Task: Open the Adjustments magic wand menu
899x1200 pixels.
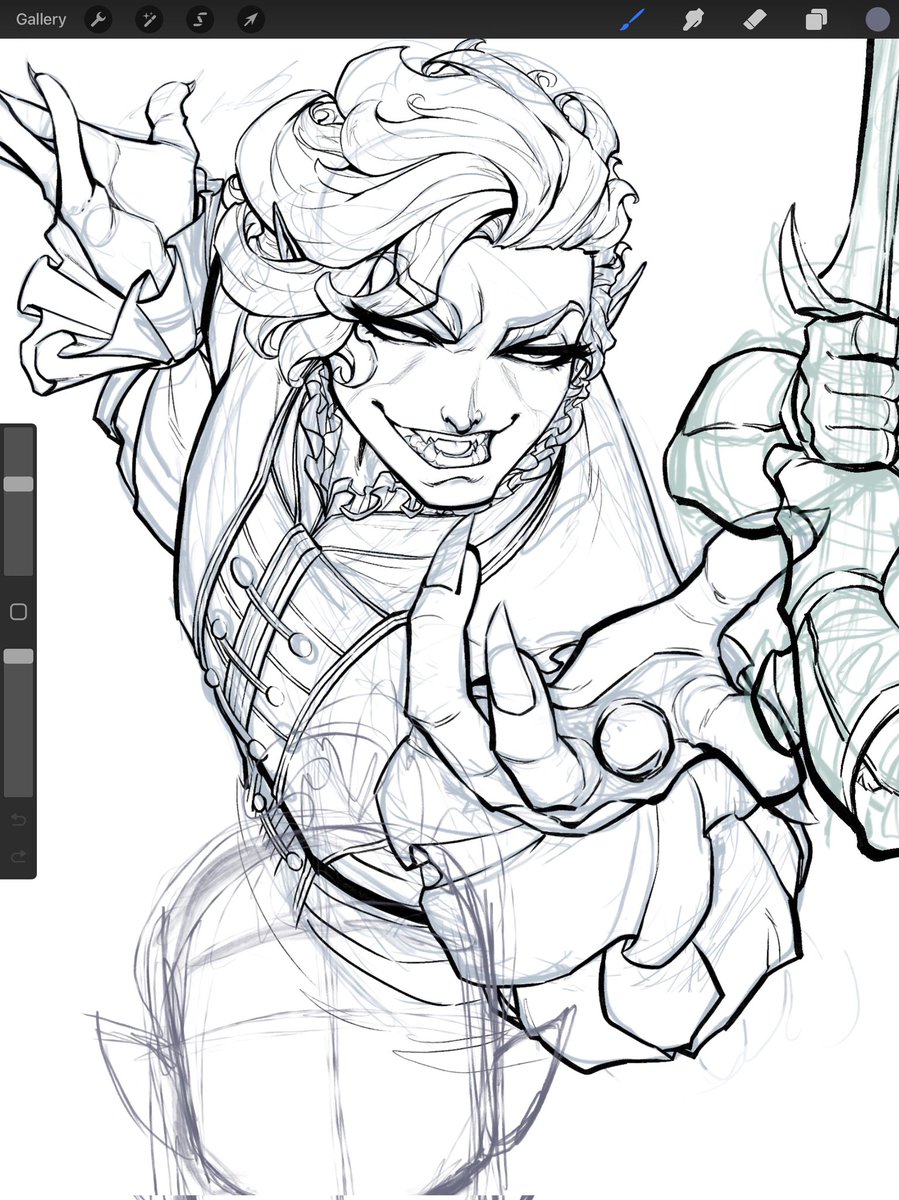Action: point(149,19)
